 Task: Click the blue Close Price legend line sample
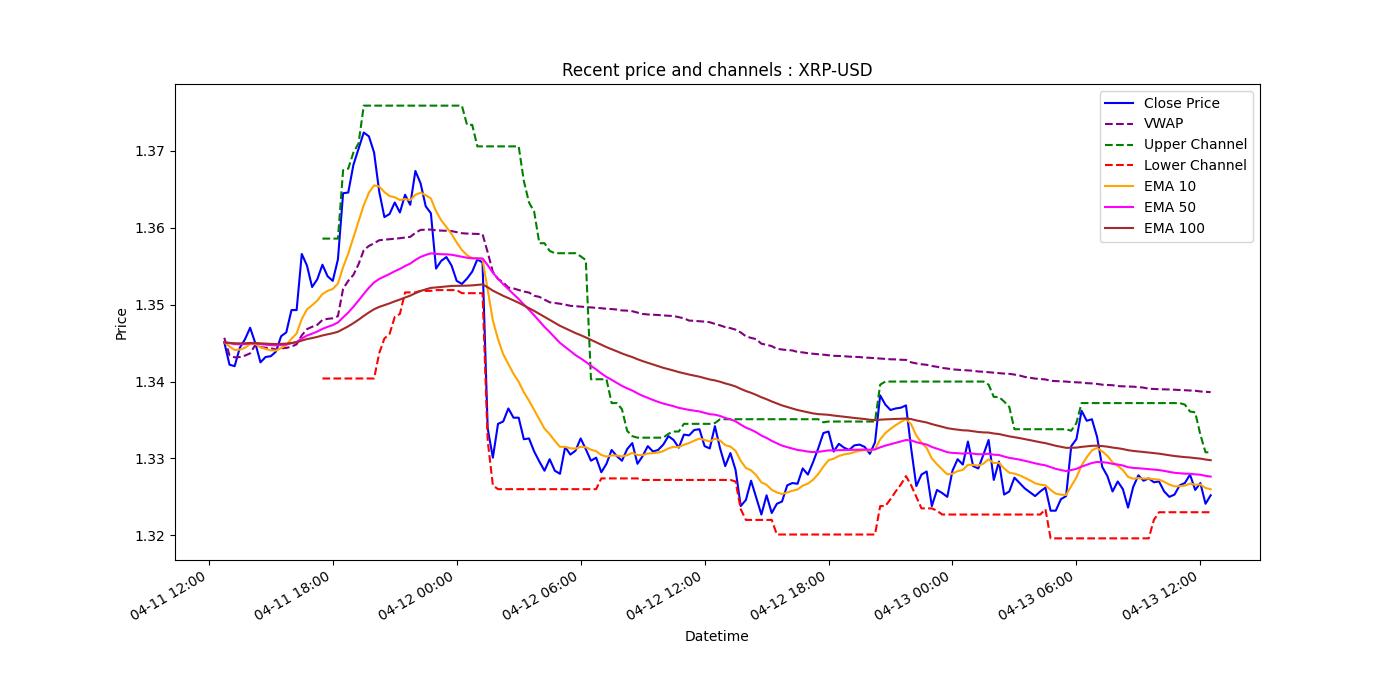[1120, 103]
